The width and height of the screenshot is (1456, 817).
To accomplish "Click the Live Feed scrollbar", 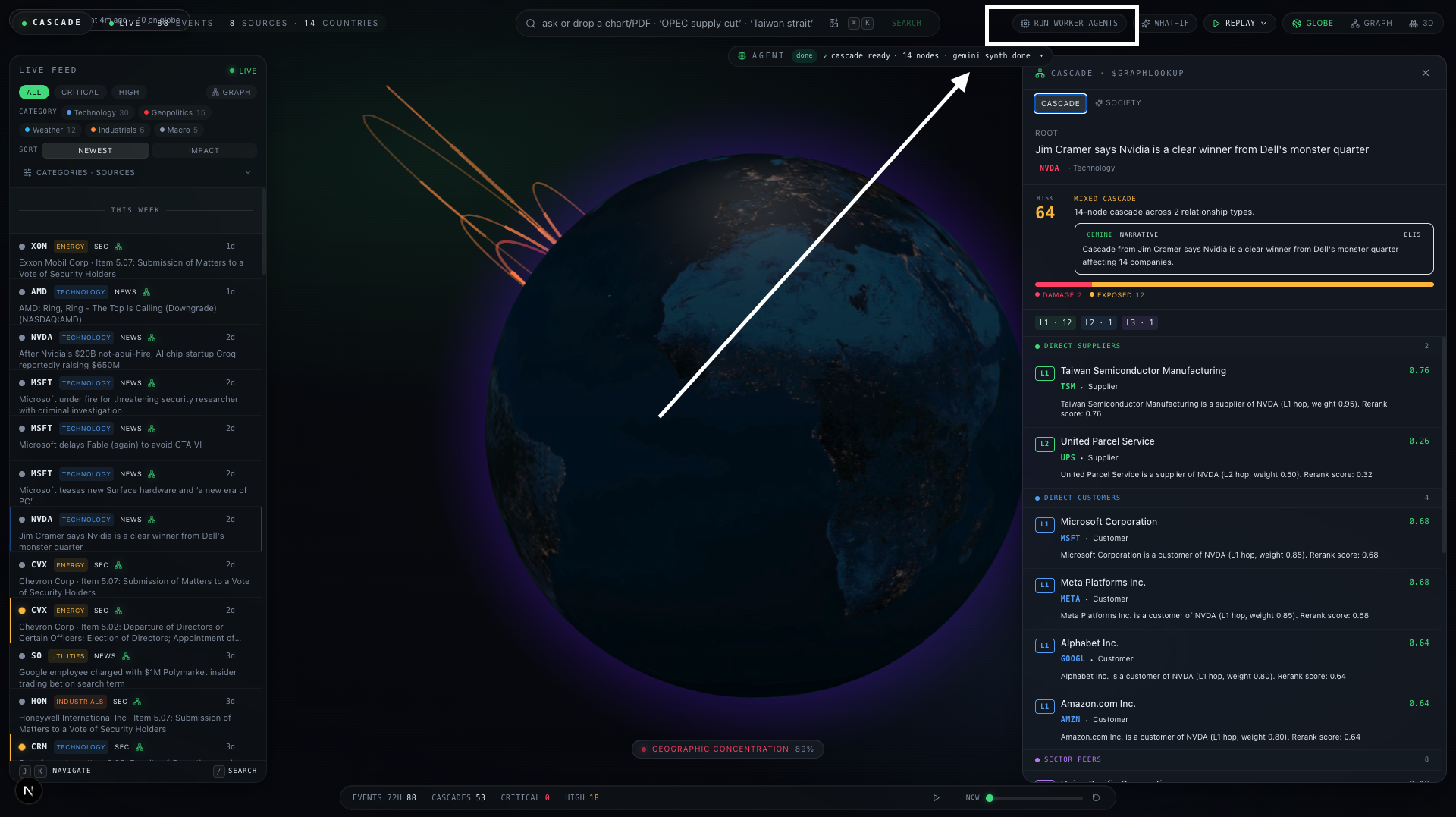I will 263,231.
